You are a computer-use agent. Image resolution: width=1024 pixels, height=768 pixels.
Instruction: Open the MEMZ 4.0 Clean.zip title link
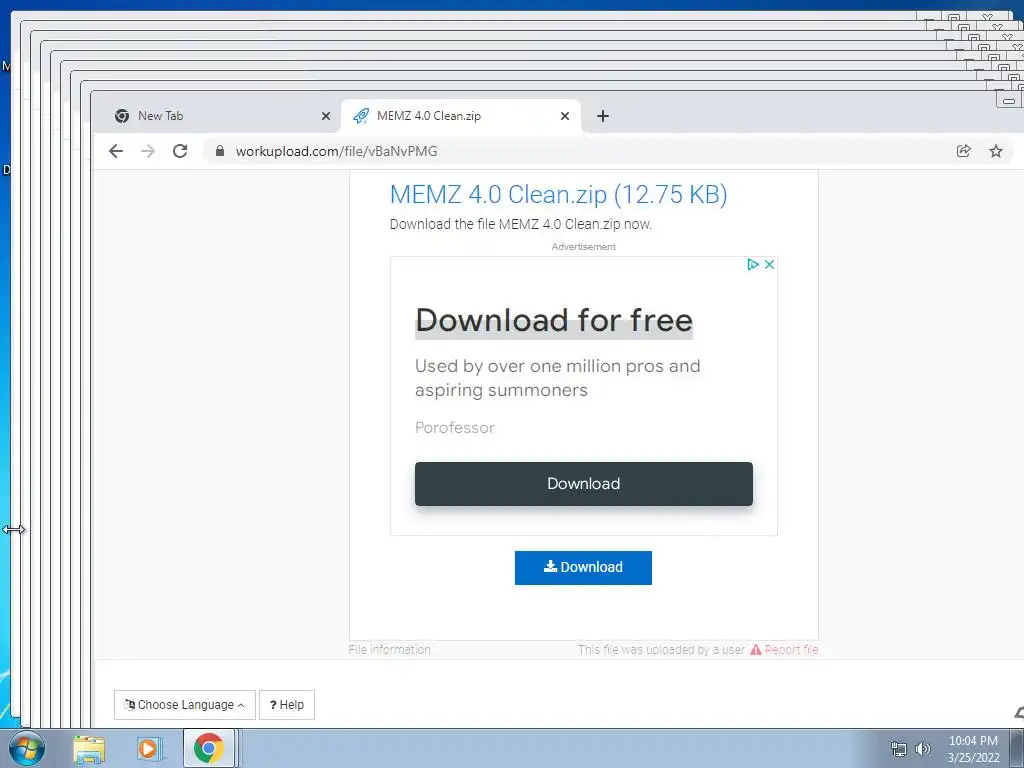(x=558, y=195)
